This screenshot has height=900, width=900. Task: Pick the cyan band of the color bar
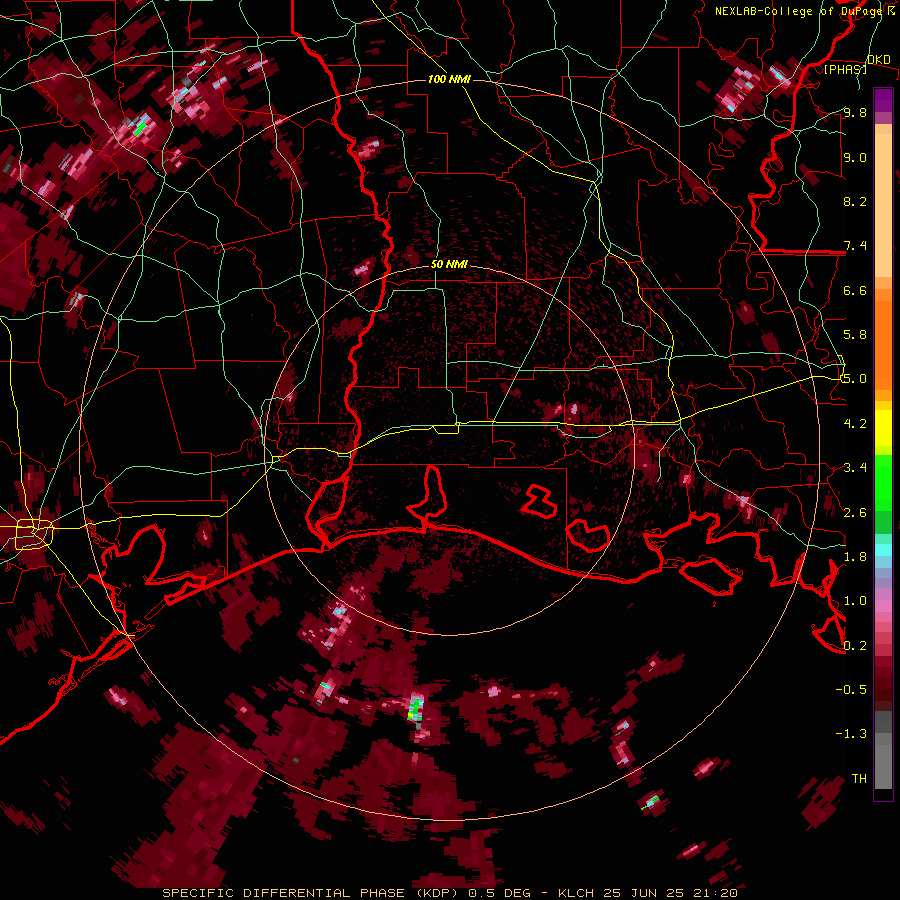point(883,550)
